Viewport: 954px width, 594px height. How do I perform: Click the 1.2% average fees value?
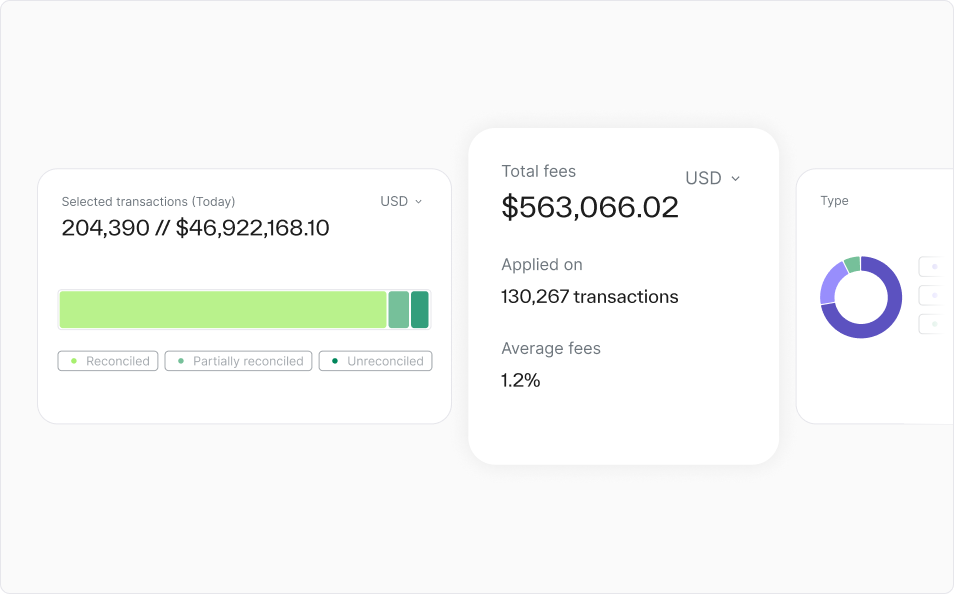pos(520,380)
